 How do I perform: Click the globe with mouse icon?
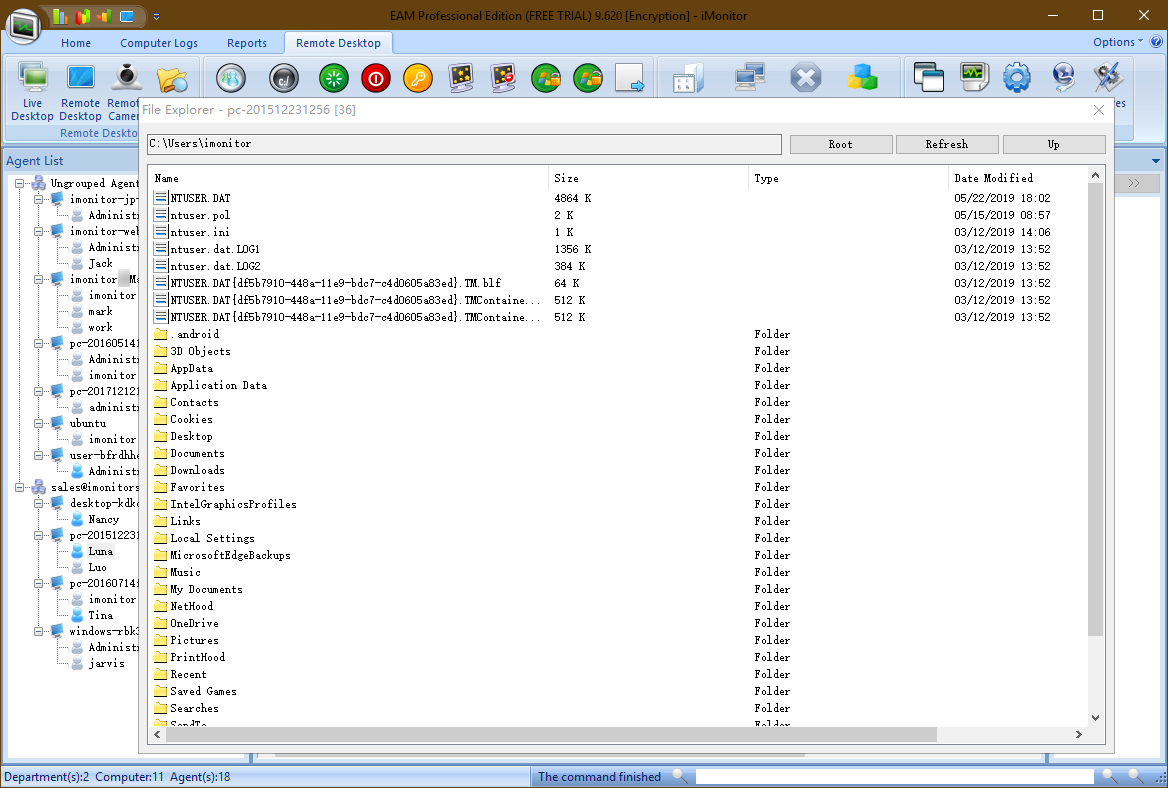tap(1064, 77)
